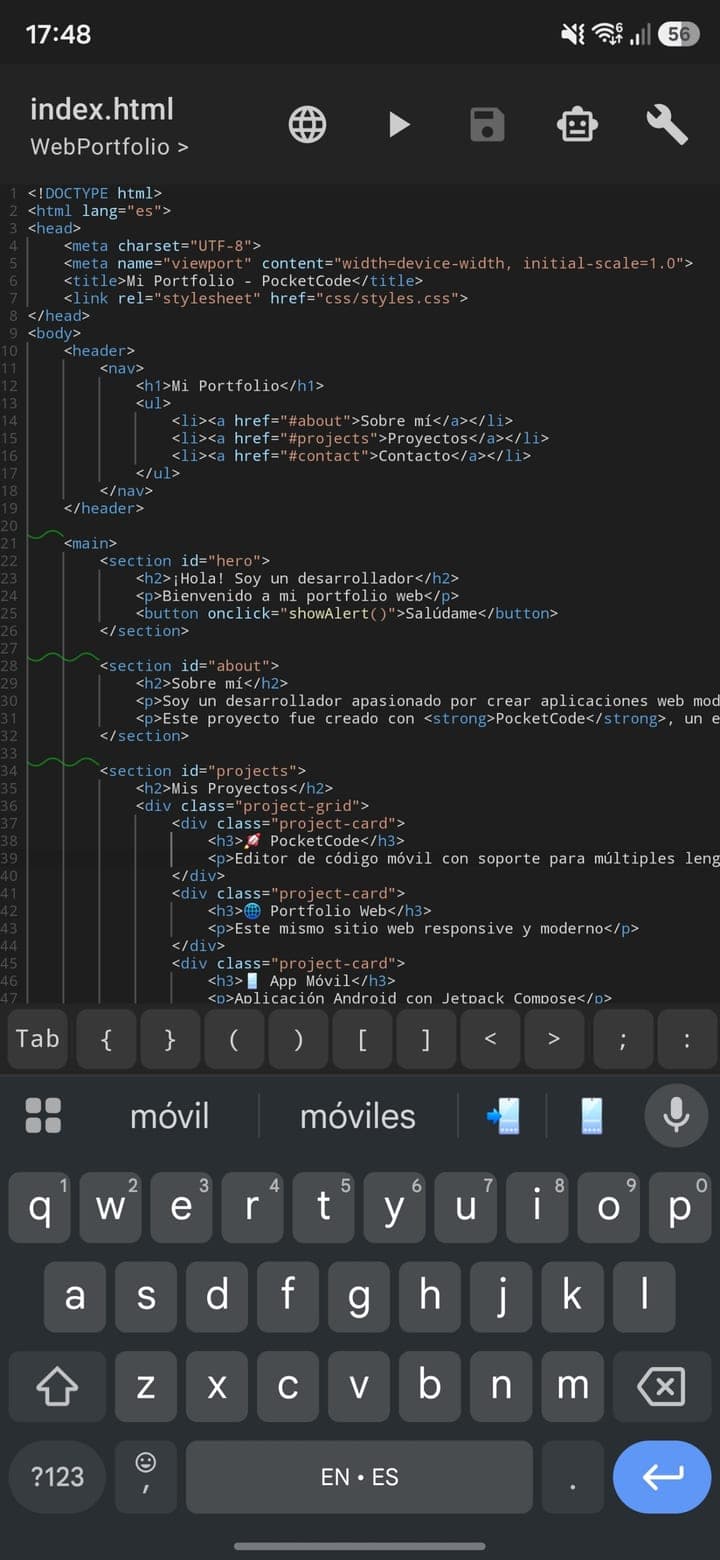Tap the blue enter key

pos(662,1476)
